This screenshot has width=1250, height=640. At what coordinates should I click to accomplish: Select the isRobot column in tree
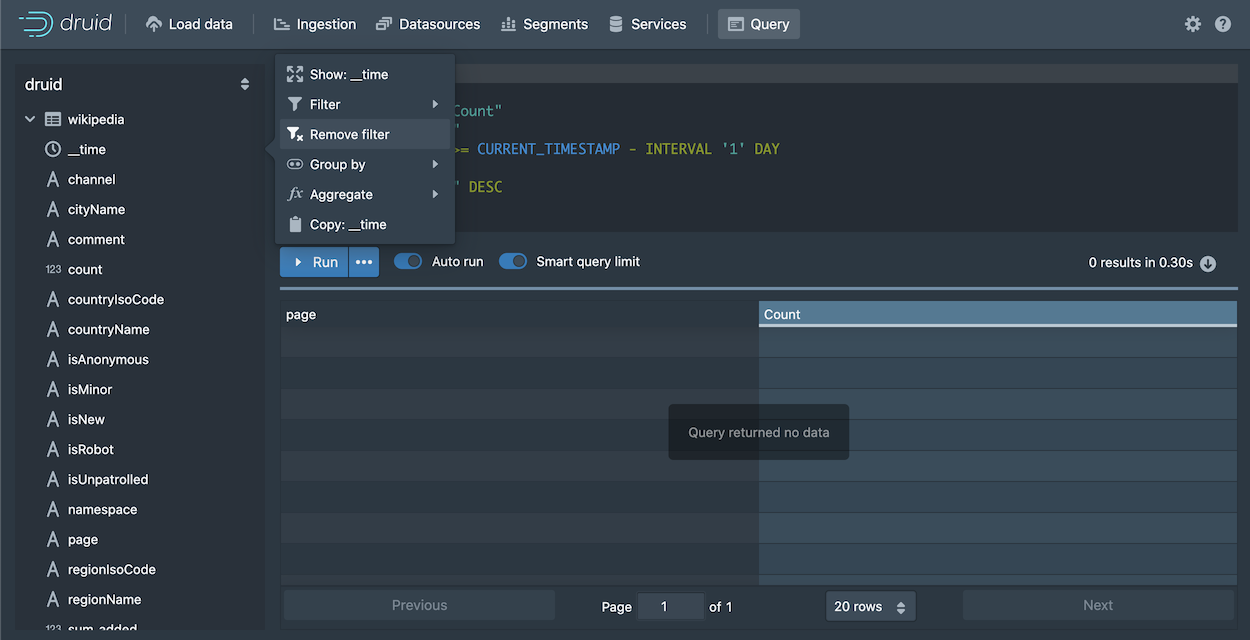click(x=91, y=449)
